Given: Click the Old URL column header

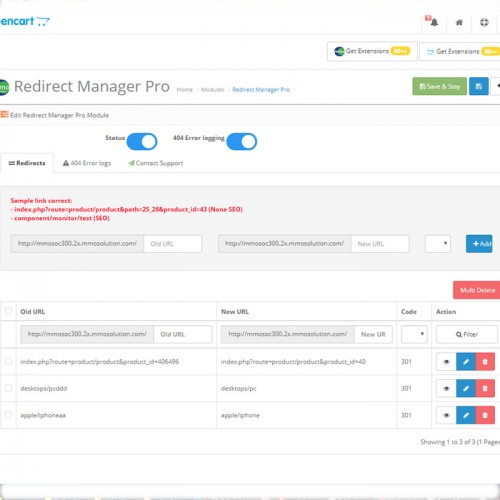Looking at the screenshot, I should 33,312.
